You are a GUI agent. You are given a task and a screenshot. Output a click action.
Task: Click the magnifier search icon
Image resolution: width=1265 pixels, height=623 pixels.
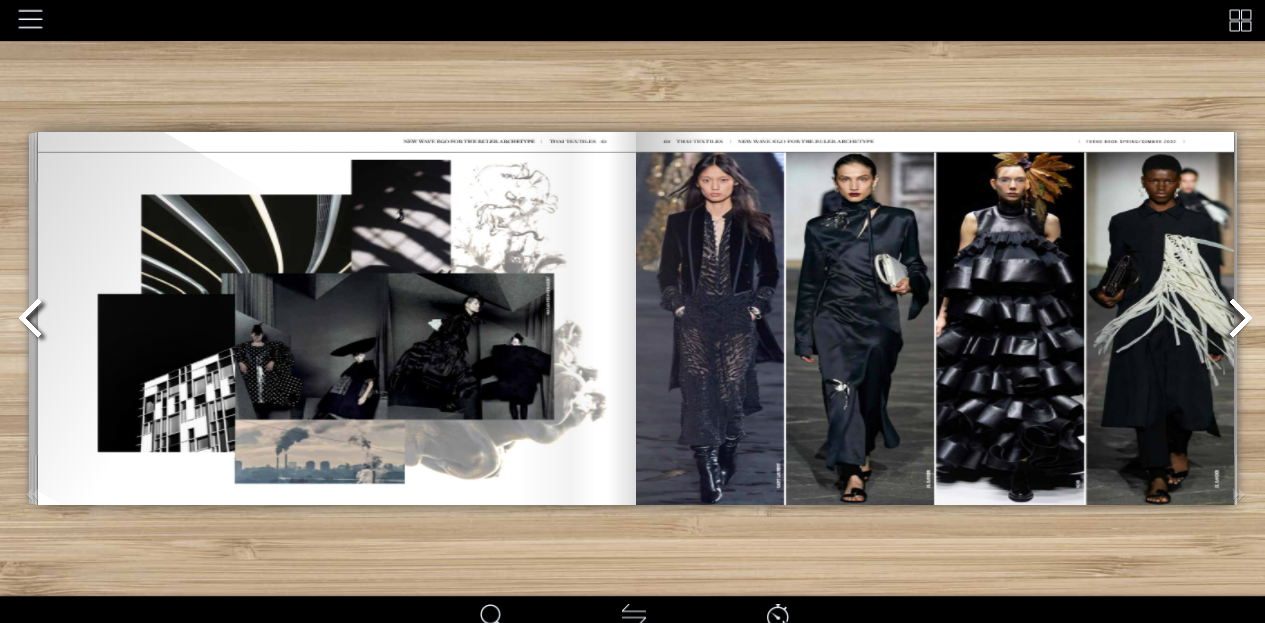(490, 614)
